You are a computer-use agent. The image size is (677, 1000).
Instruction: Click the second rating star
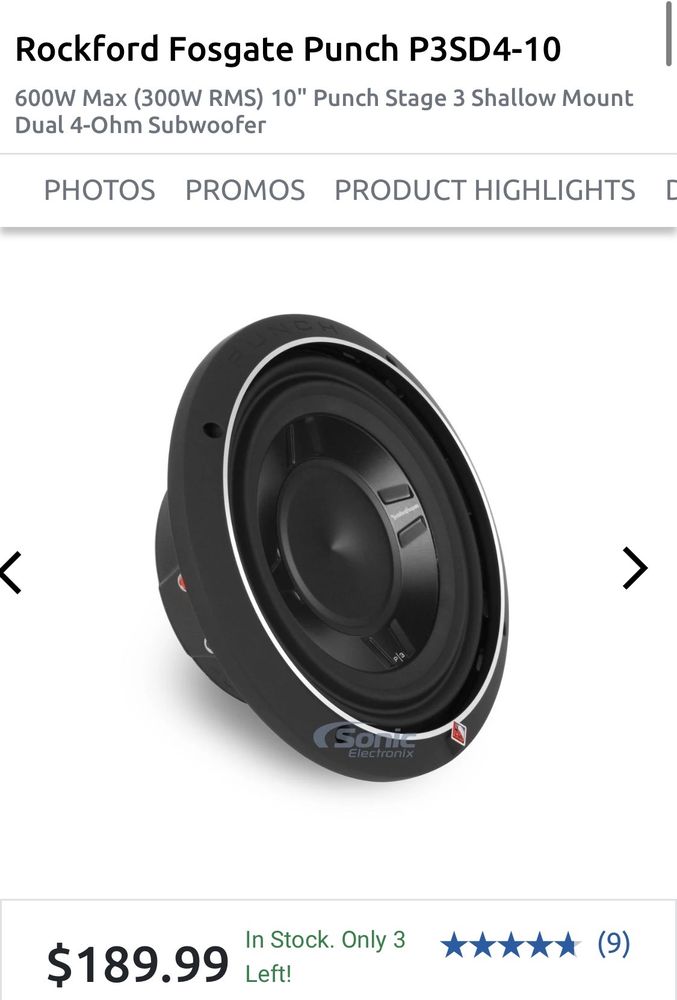[483, 945]
